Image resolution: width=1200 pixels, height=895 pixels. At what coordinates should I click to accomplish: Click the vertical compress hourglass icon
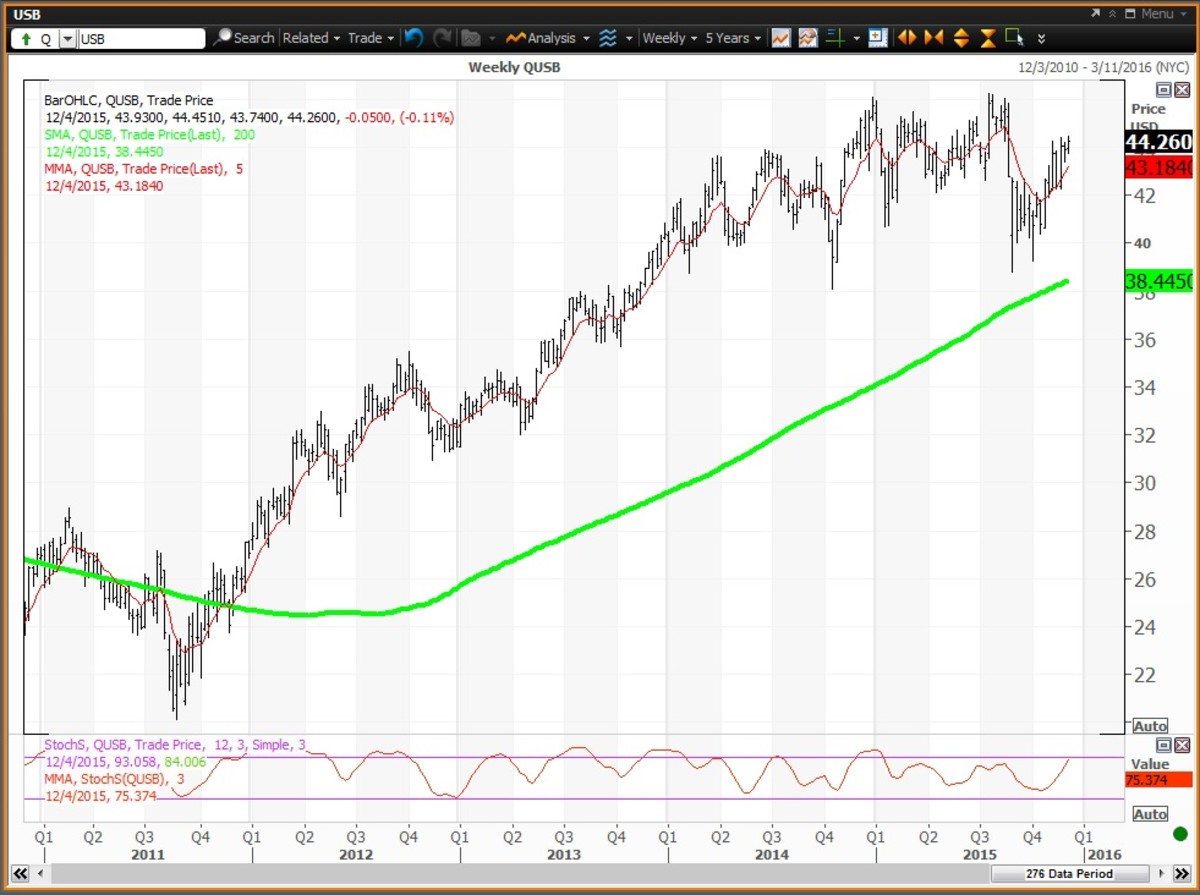pos(988,38)
